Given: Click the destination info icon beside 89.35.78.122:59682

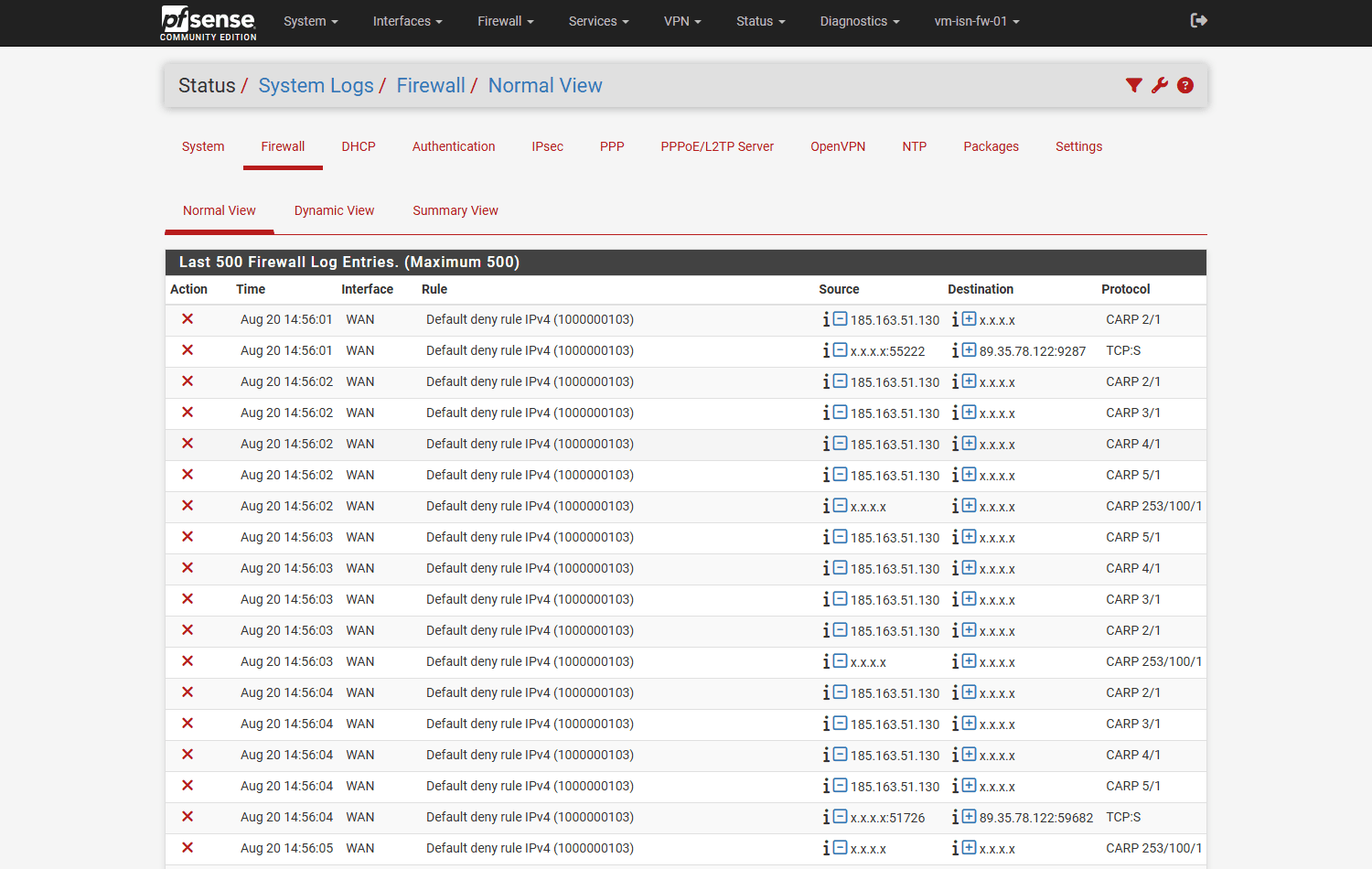Looking at the screenshot, I should [955, 817].
